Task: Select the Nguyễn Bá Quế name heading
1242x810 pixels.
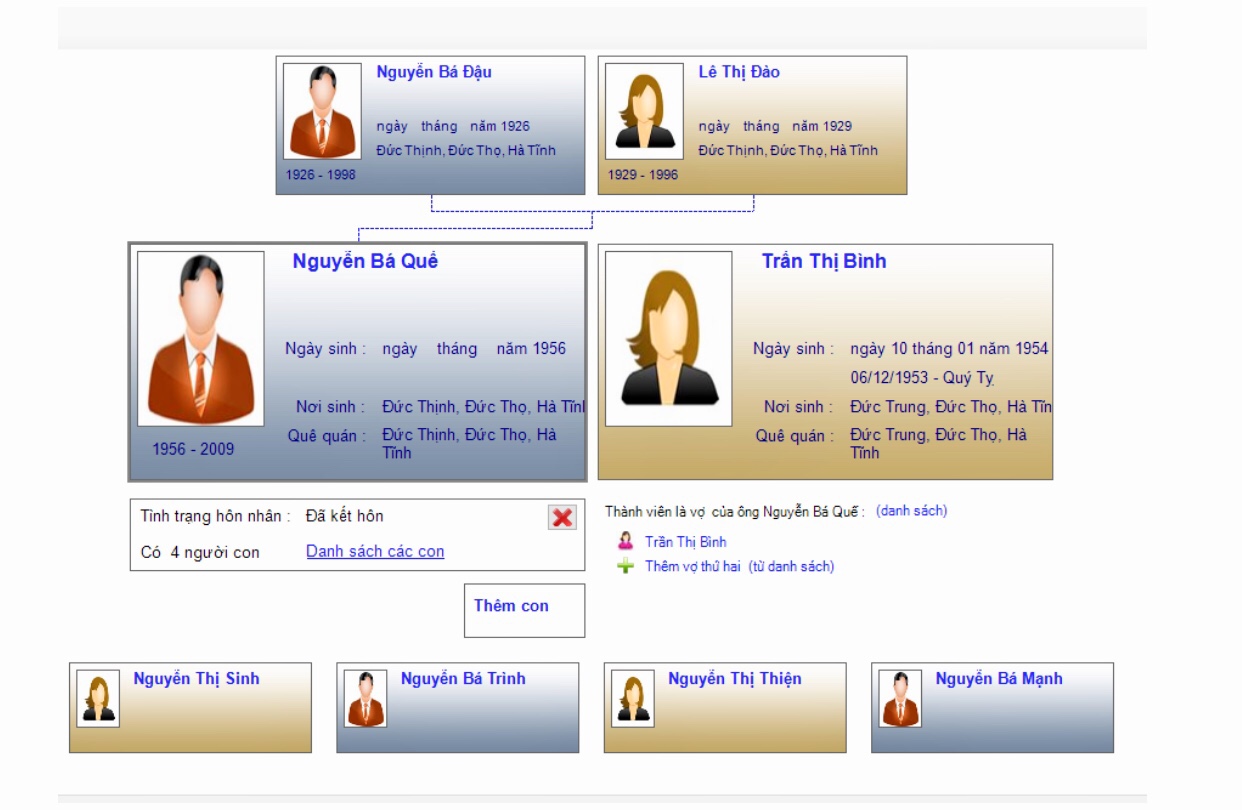Action: 365,262
